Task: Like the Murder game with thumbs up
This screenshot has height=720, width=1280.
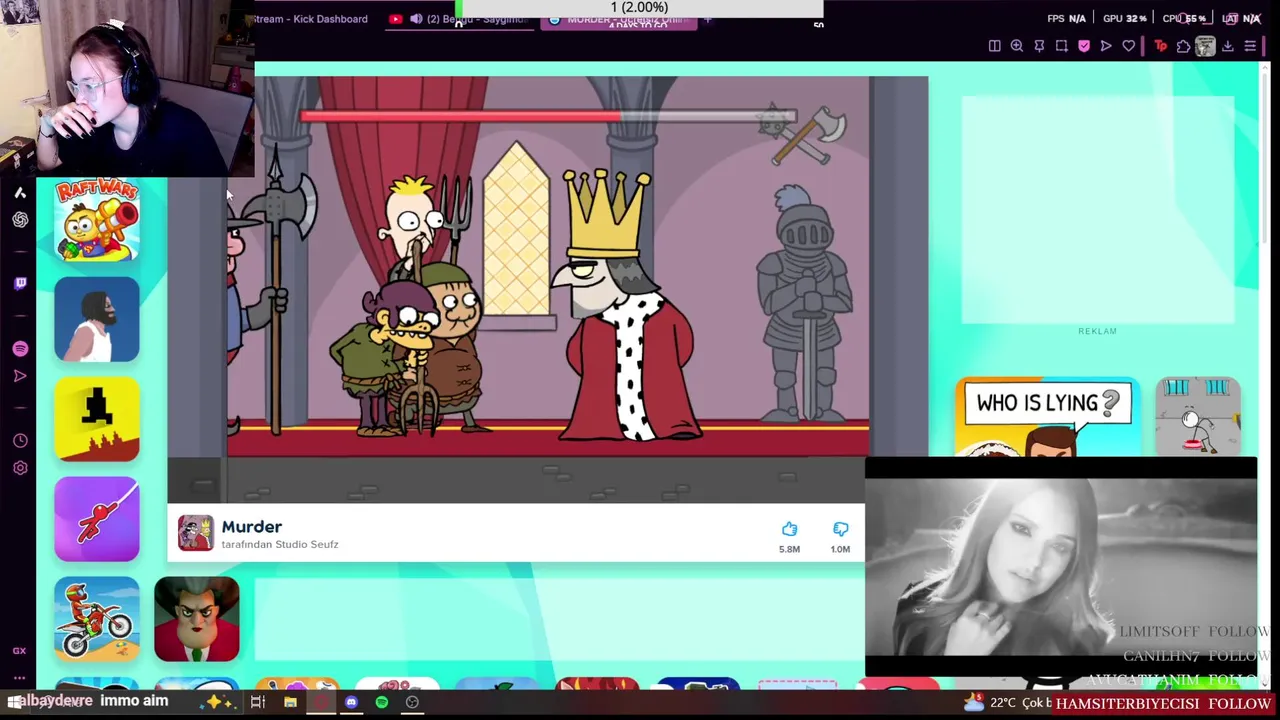Action: (789, 529)
